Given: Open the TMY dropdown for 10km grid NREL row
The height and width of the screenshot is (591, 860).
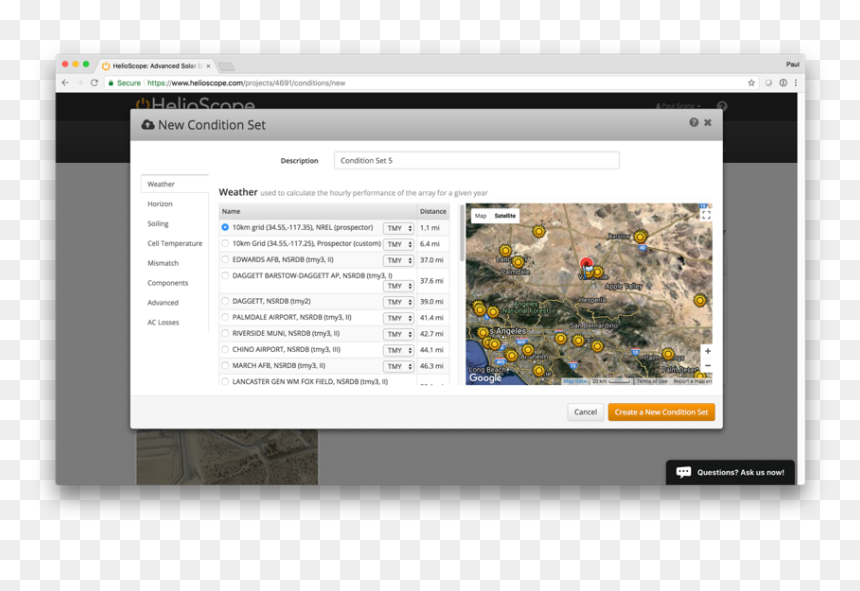Looking at the screenshot, I should click(x=398, y=228).
